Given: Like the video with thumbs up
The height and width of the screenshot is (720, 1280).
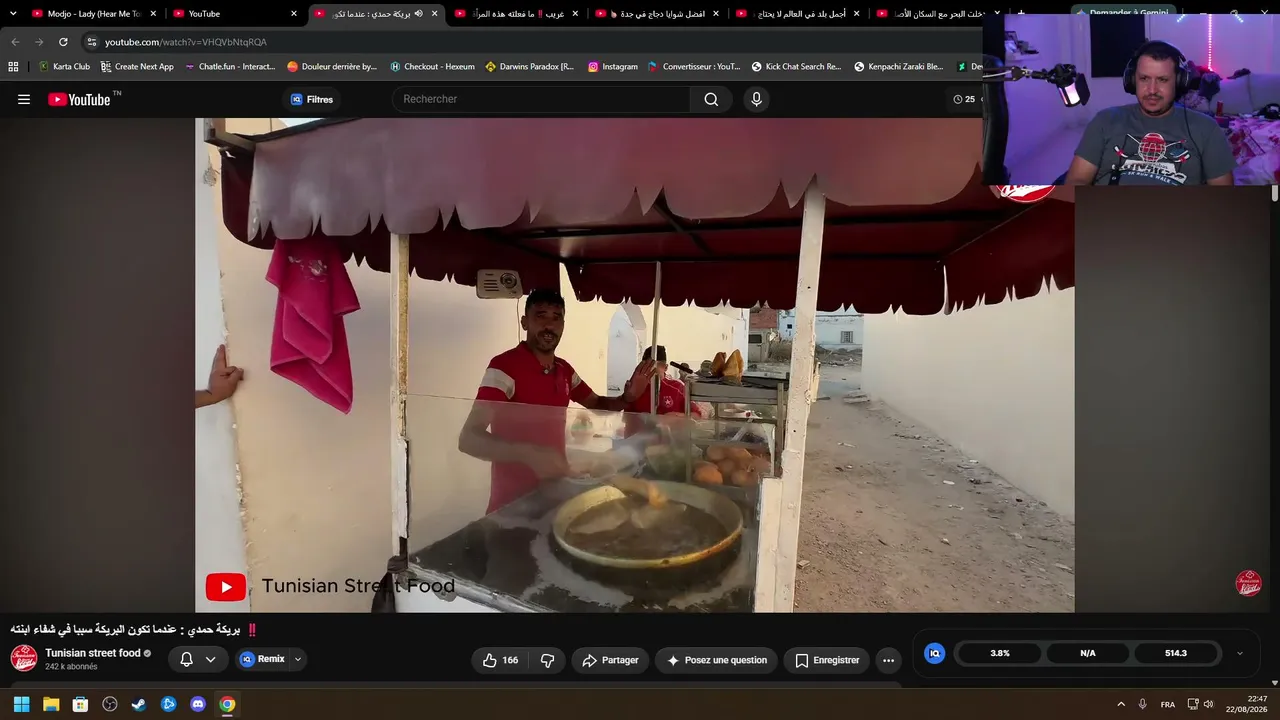Looking at the screenshot, I should click(x=500, y=660).
